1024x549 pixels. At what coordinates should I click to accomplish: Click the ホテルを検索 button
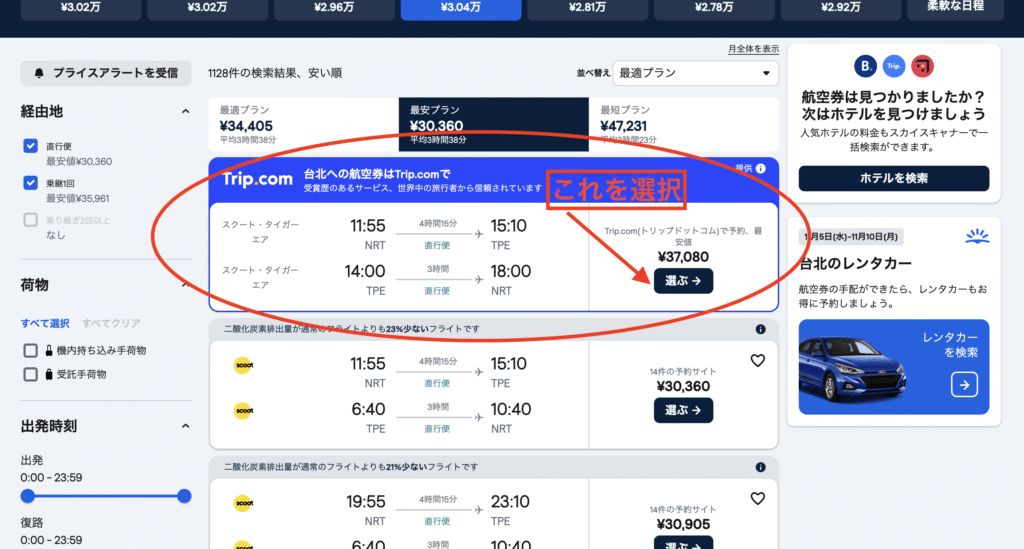[893, 178]
